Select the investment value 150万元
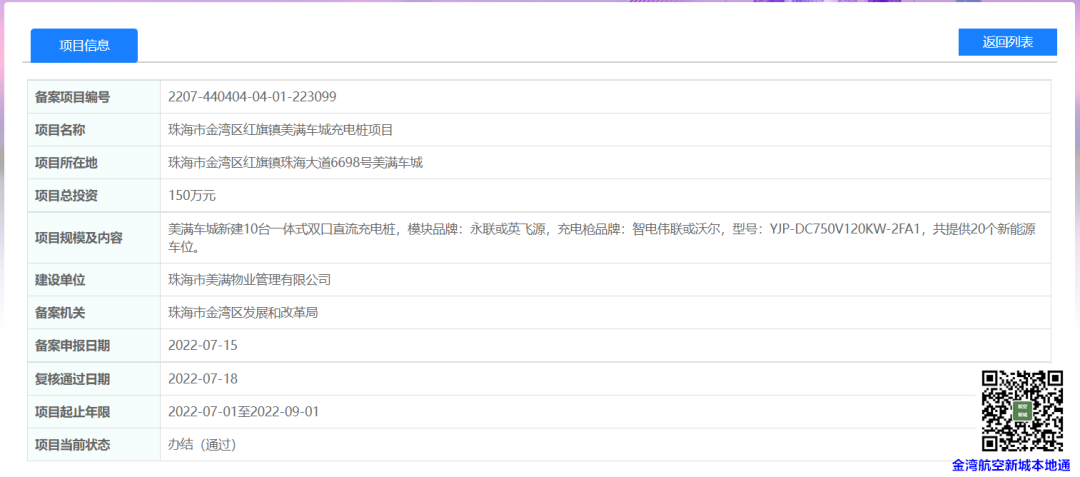 click(x=192, y=196)
